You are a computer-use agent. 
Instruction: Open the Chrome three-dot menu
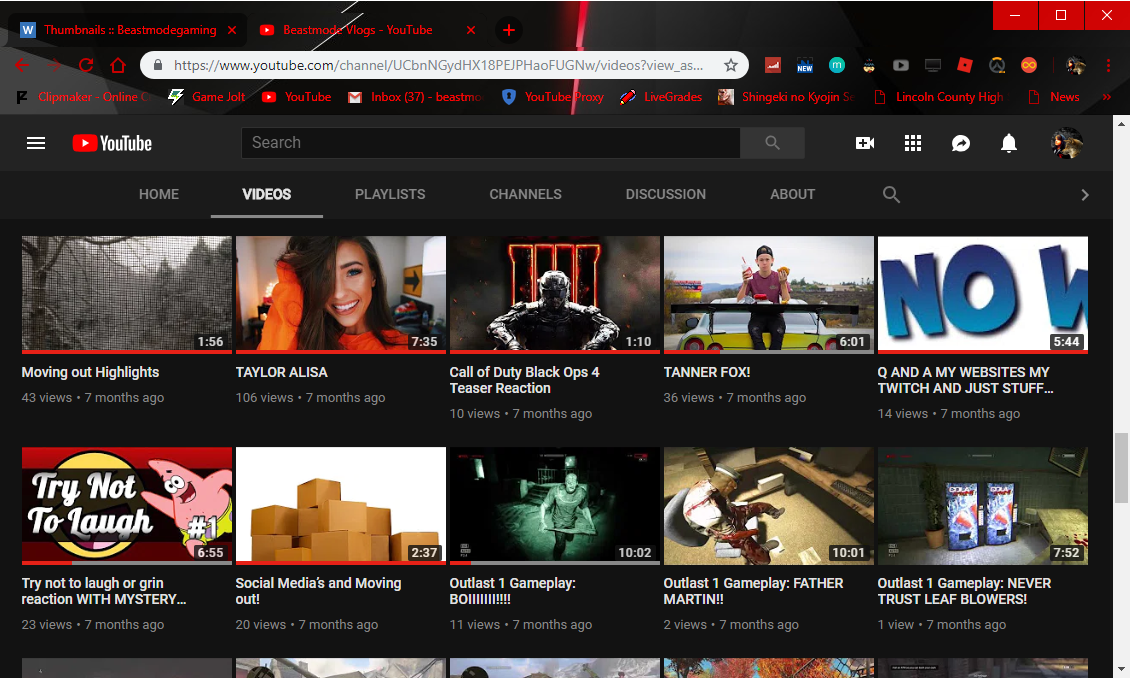coord(1108,66)
